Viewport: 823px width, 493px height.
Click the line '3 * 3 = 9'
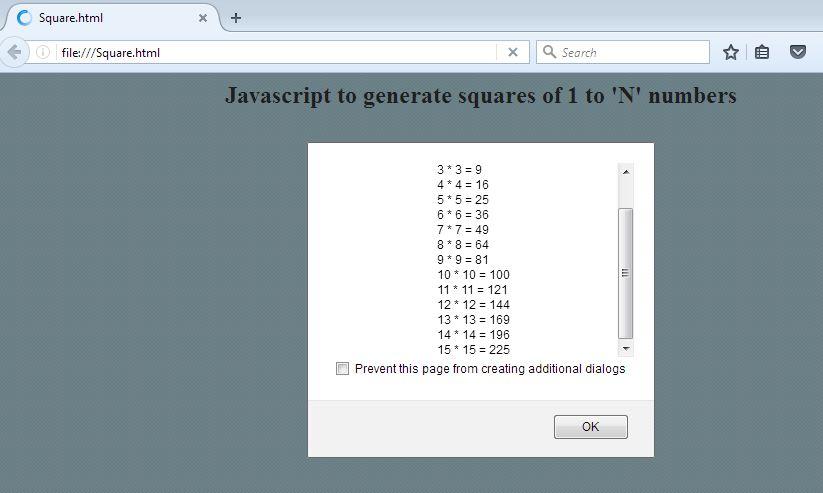[459, 170]
